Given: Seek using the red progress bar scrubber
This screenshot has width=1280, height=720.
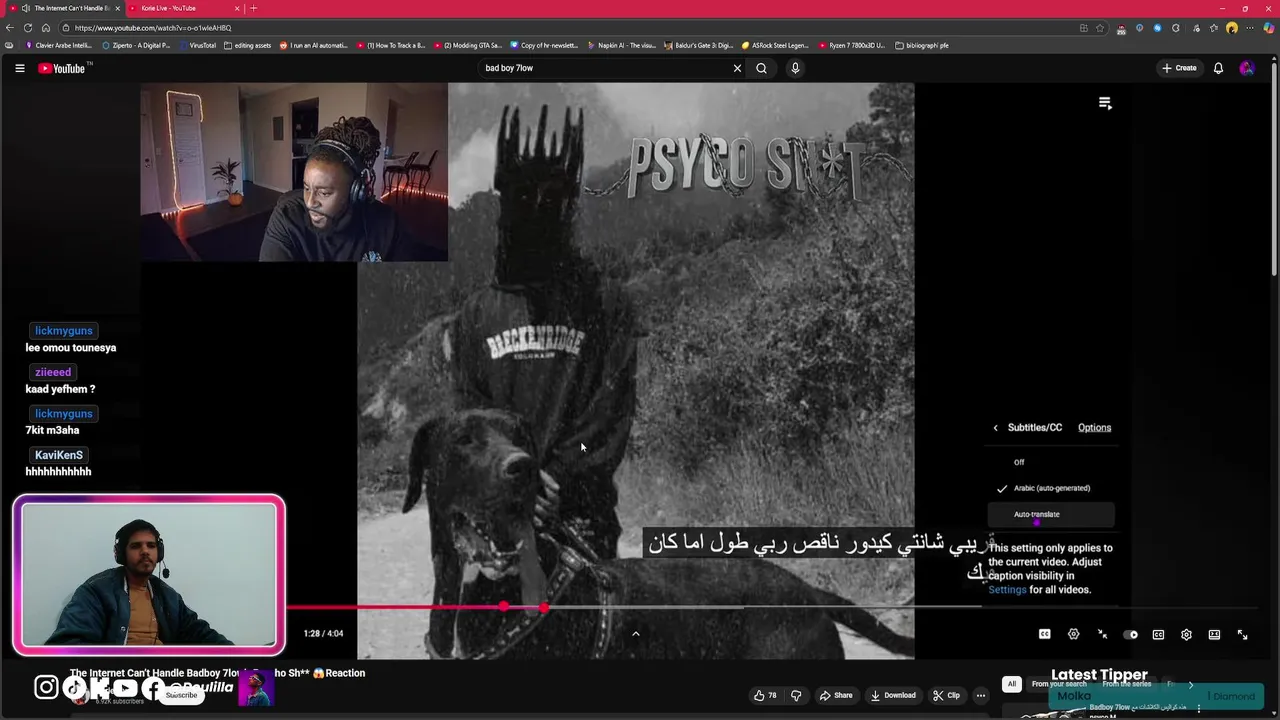Looking at the screenshot, I should [x=543, y=607].
